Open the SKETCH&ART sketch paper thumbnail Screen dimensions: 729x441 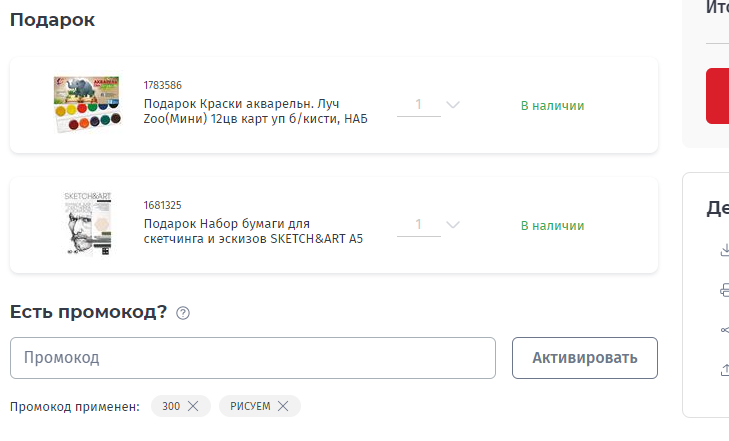click(87, 224)
